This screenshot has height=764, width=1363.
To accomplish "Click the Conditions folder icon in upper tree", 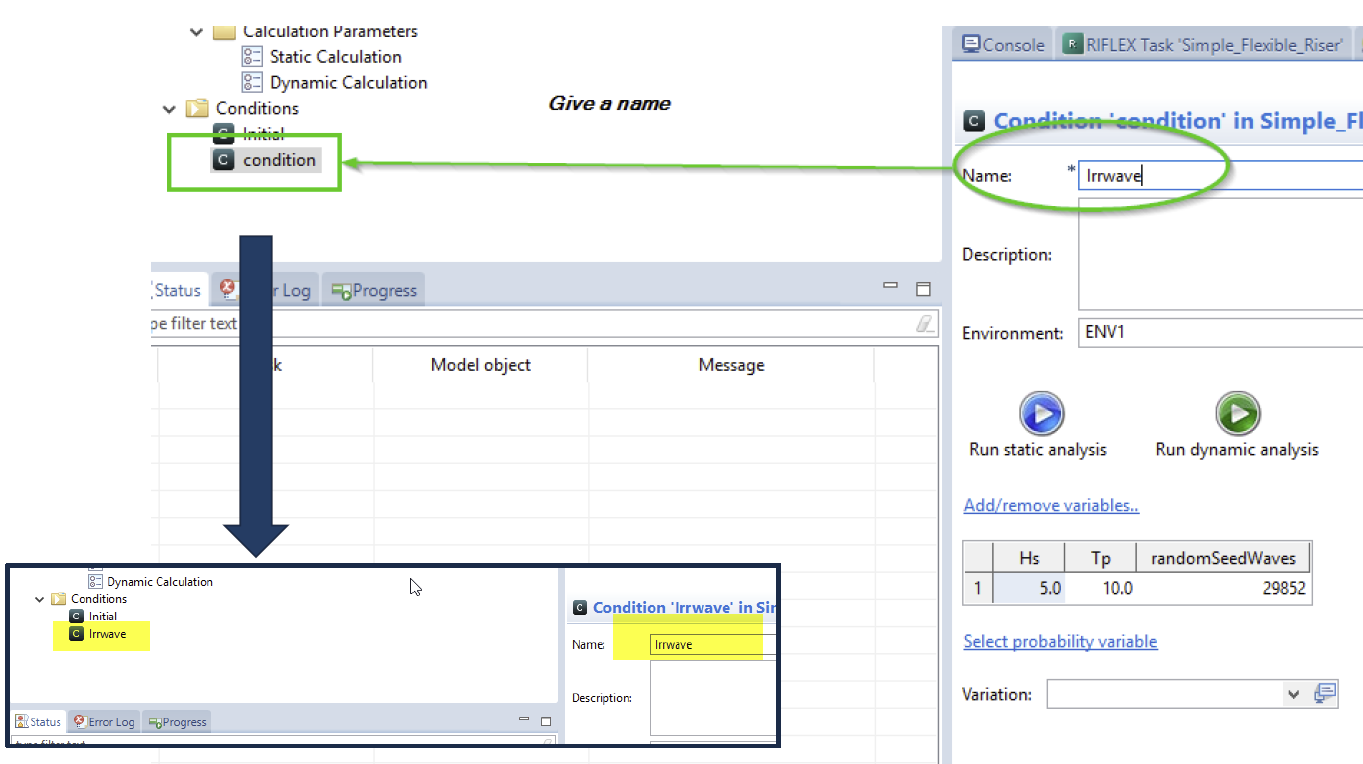I will coord(198,108).
